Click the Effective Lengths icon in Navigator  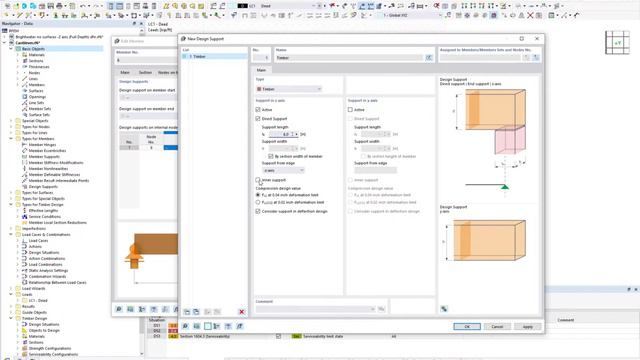tap(24, 211)
